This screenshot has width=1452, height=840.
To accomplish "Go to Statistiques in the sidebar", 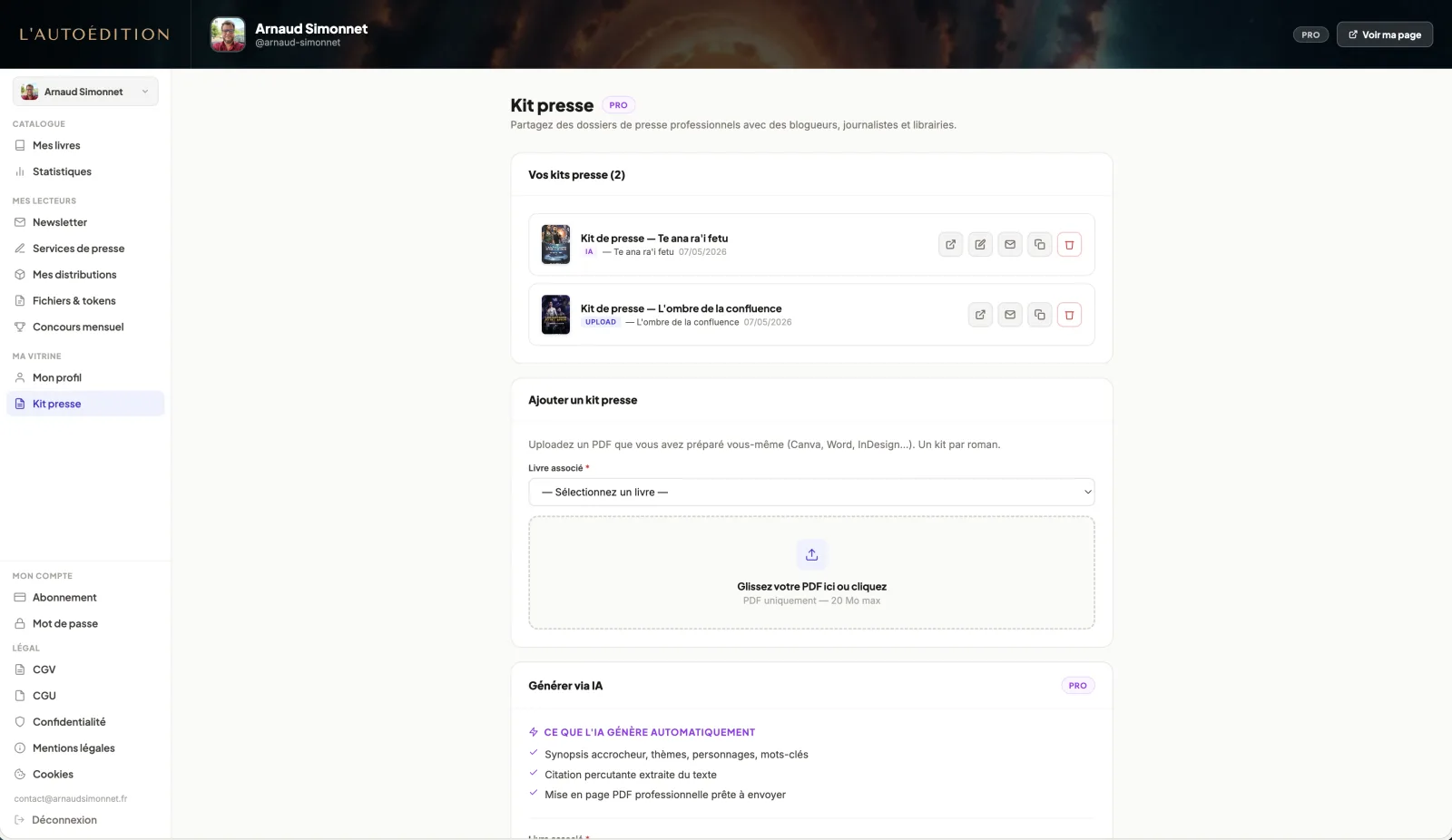I will click(x=85, y=171).
